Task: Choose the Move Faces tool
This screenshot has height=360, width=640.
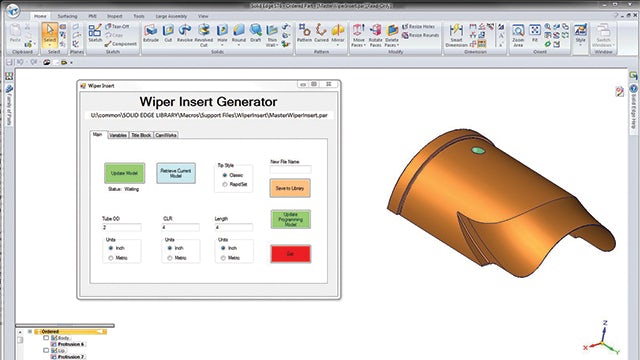Action: pos(358,35)
